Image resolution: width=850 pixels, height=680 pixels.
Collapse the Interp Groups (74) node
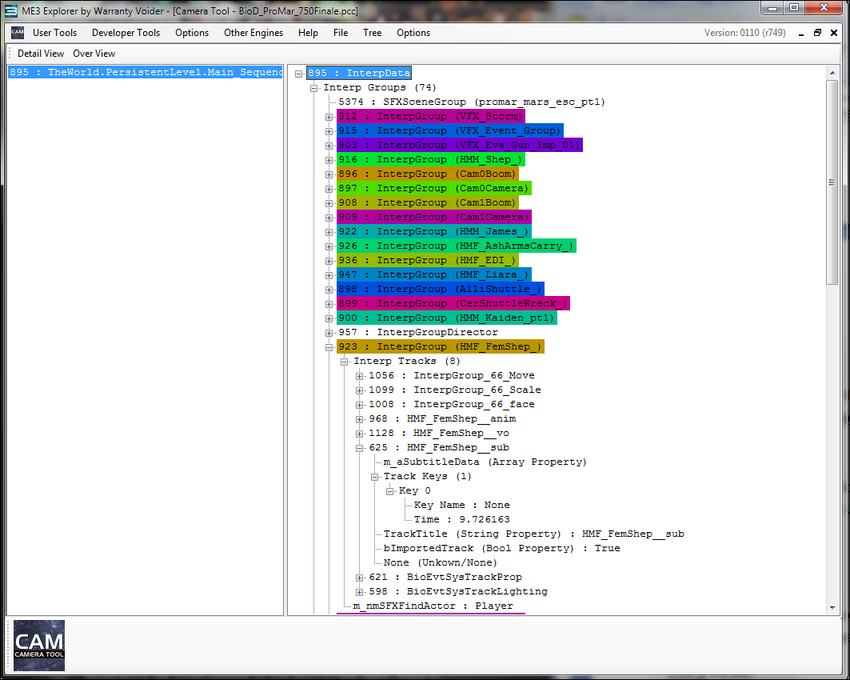[x=313, y=87]
